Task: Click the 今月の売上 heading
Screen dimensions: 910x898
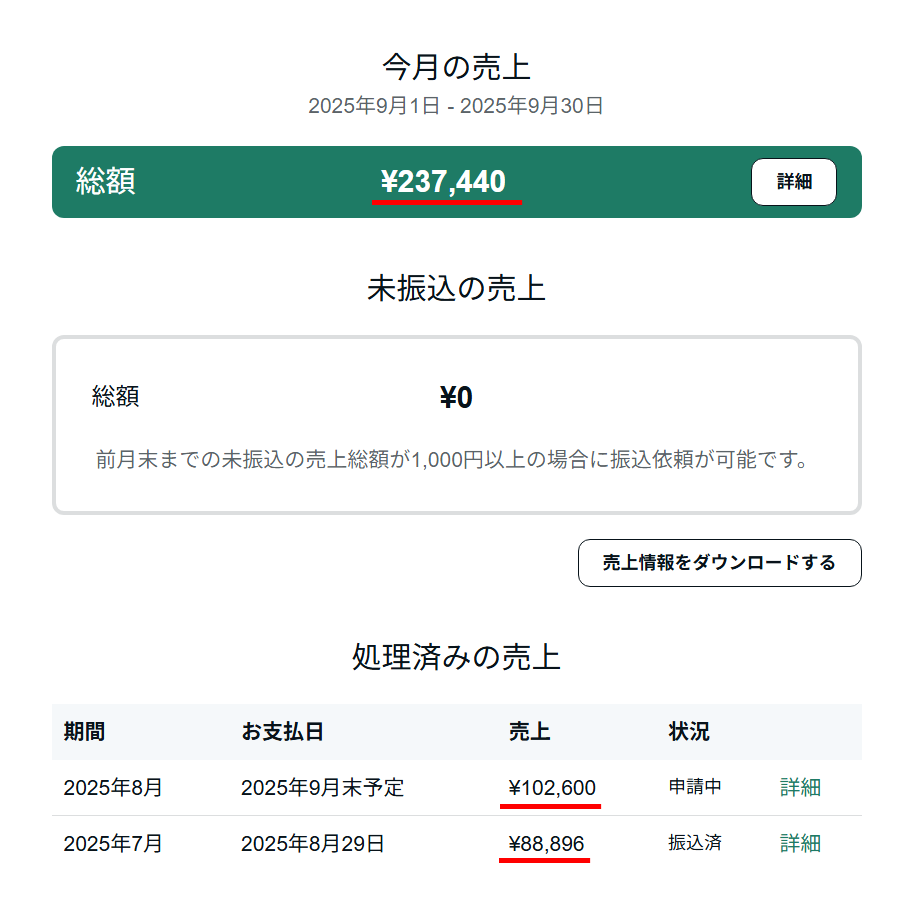Action: coord(456,67)
